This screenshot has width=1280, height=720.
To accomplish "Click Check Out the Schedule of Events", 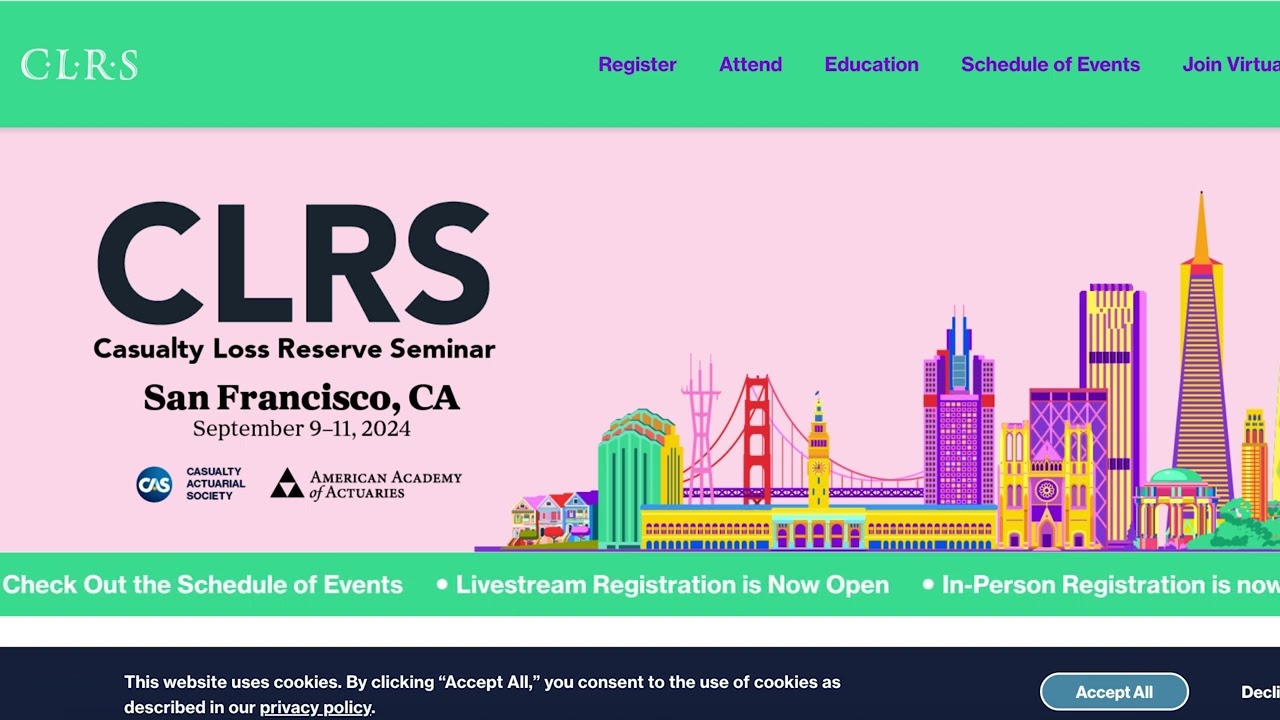I will point(202,585).
